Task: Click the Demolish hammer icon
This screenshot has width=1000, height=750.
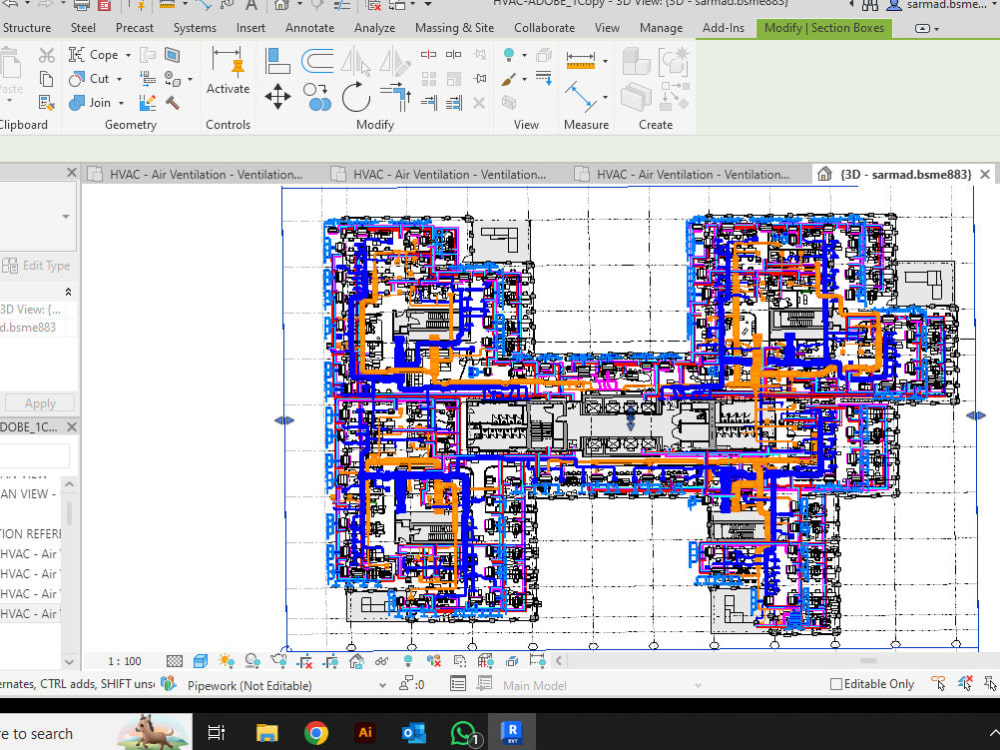Action: [172, 103]
